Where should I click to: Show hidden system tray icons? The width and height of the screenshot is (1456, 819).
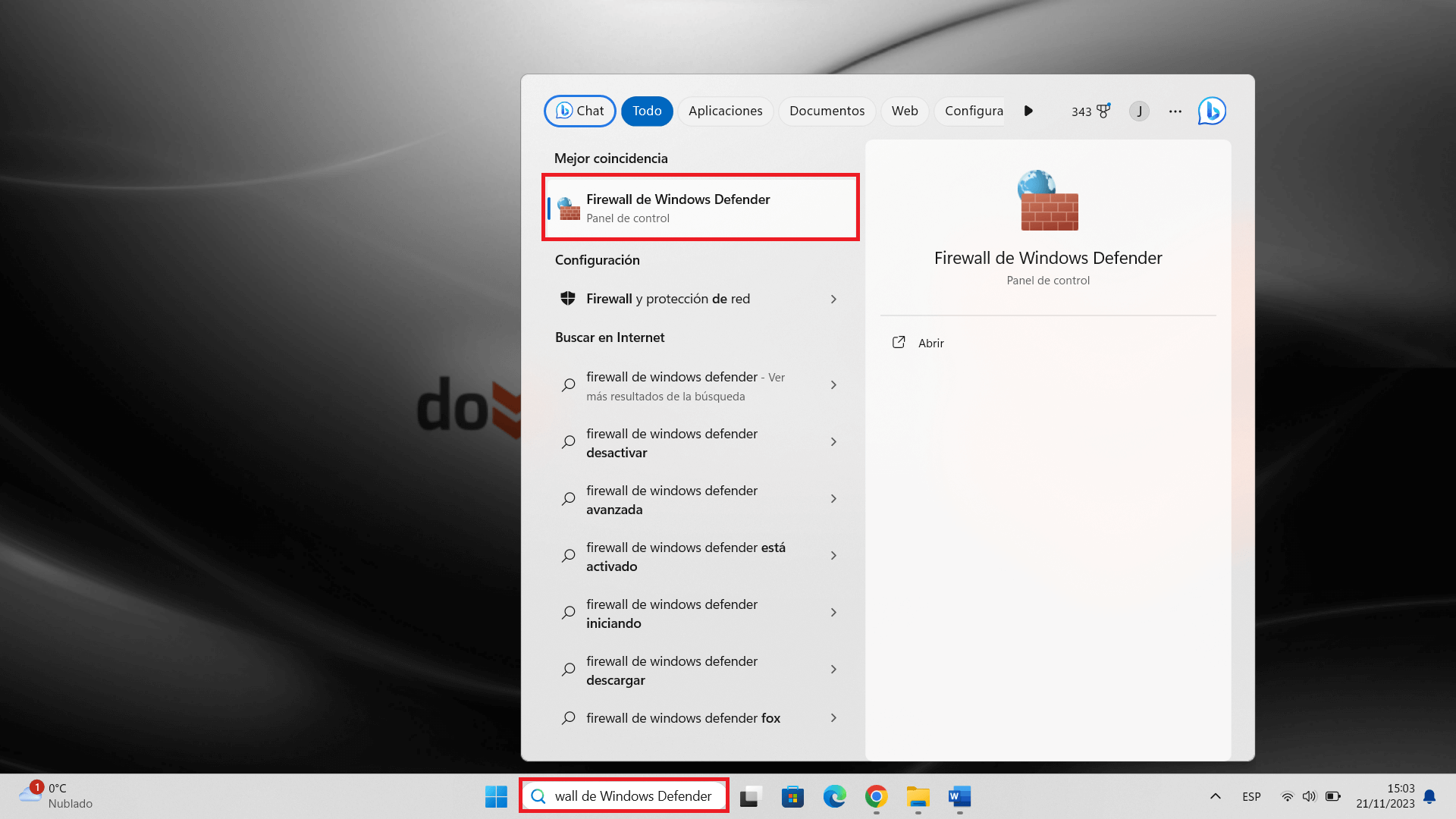tap(1215, 796)
